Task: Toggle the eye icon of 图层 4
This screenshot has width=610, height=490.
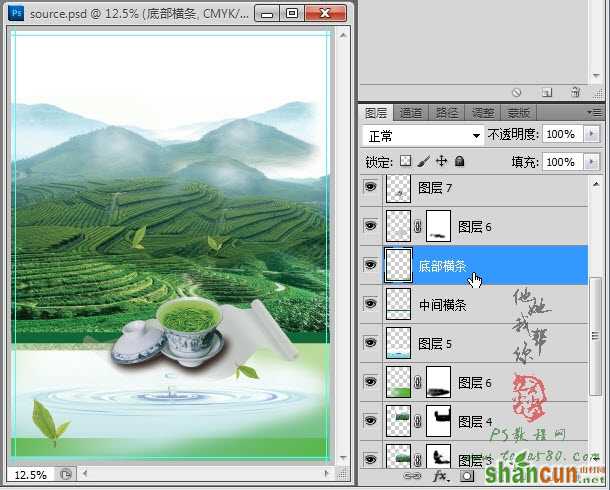Action: pyautogui.click(x=370, y=421)
